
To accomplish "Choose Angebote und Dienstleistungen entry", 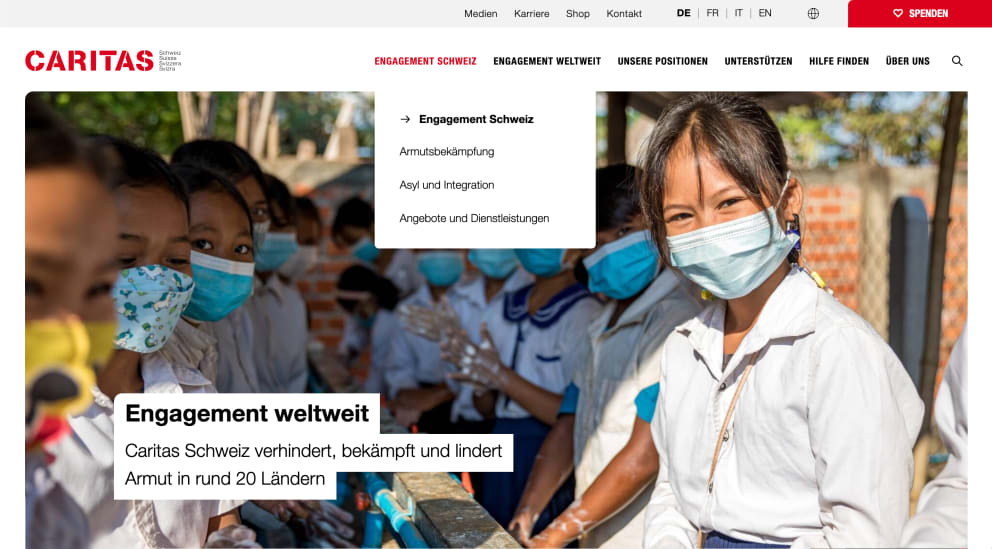I will click(x=474, y=218).
